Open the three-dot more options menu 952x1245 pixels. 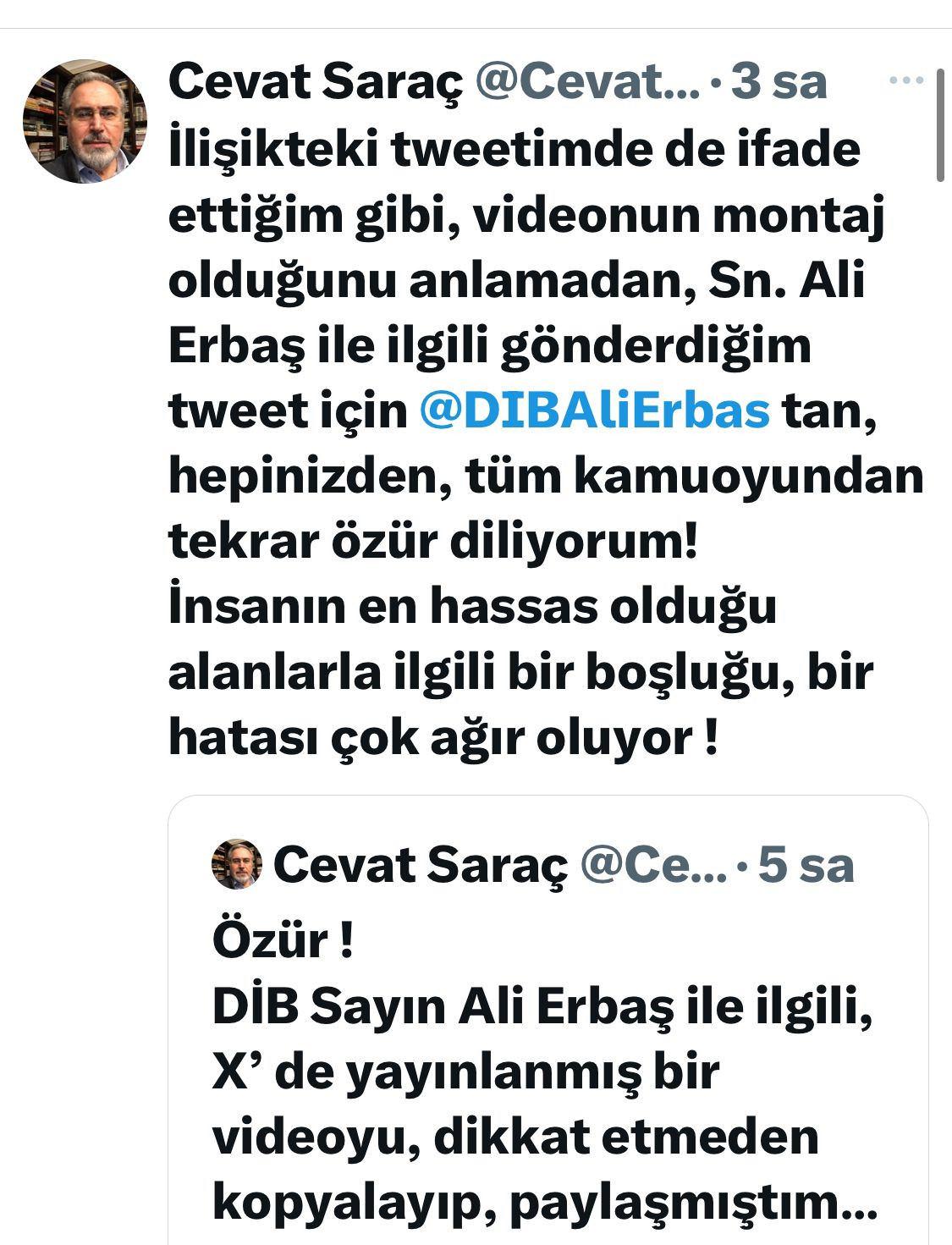(906, 81)
